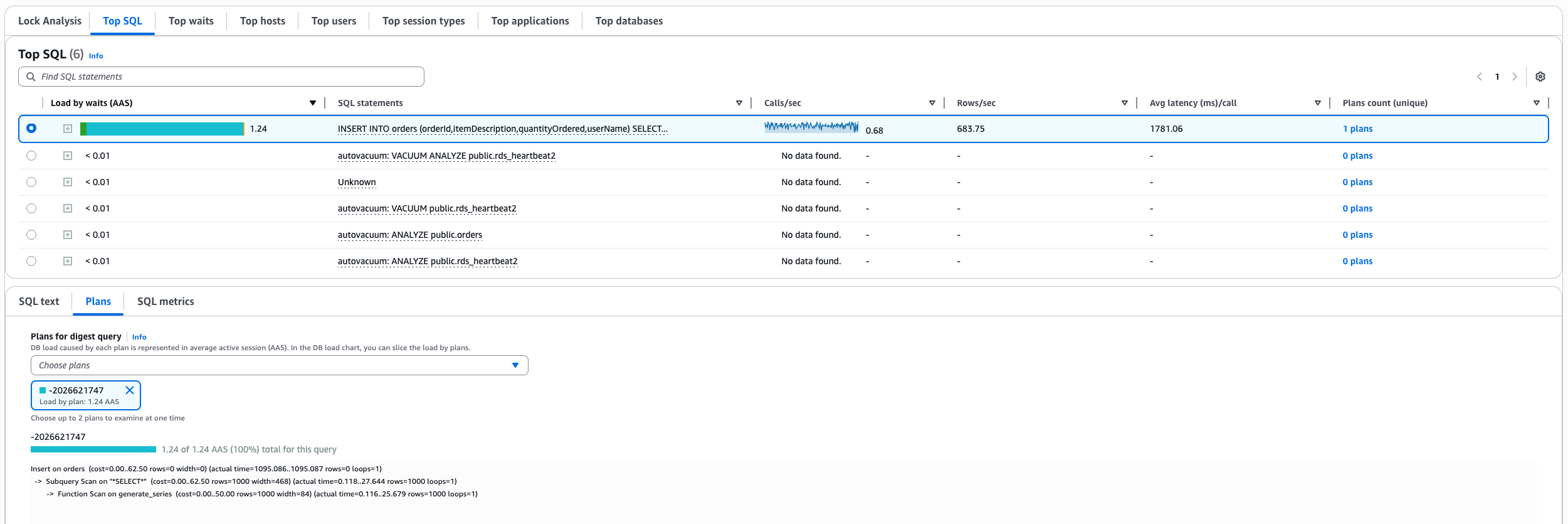Sort by Plans count (unique) arrow
This screenshot has height=524, width=1568.
point(1536,103)
